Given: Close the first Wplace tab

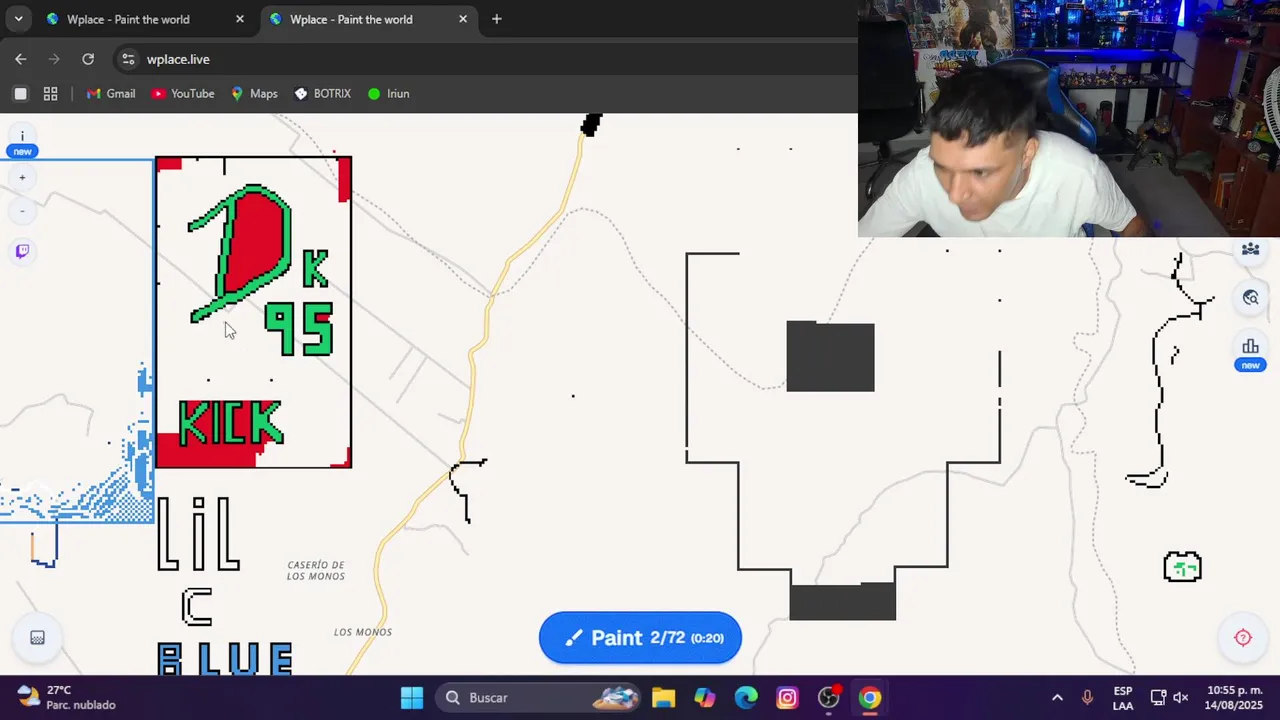Looking at the screenshot, I should [x=240, y=19].
